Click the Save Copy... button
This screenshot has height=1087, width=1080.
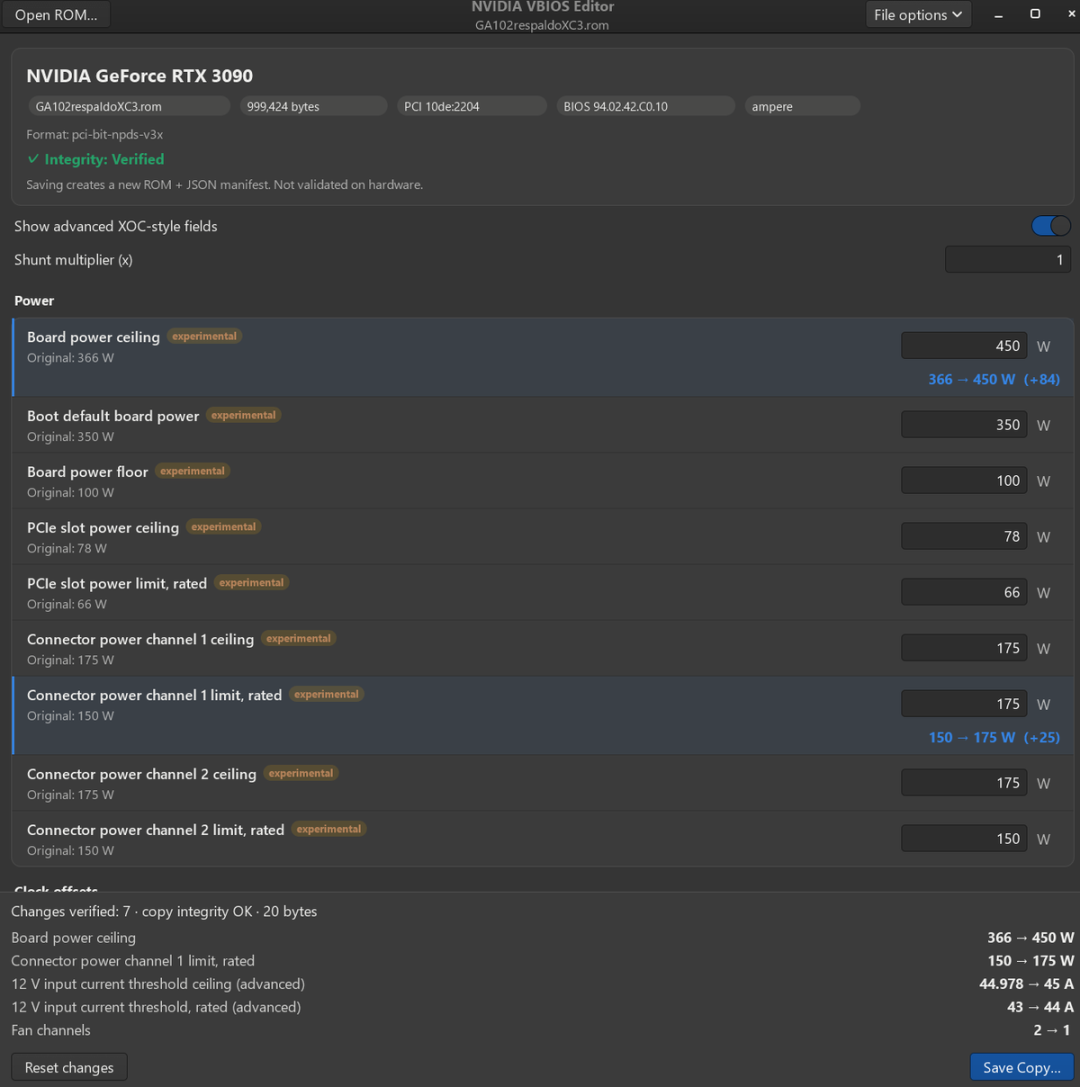pyautogui.click(x=1022, y=1068)
